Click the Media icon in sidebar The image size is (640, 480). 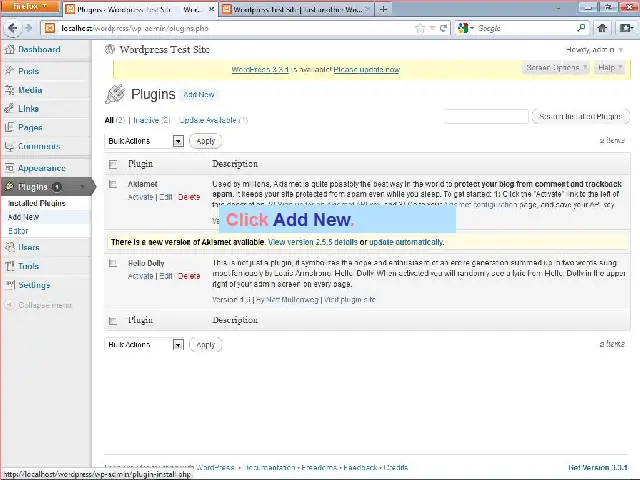coord(10,90)
